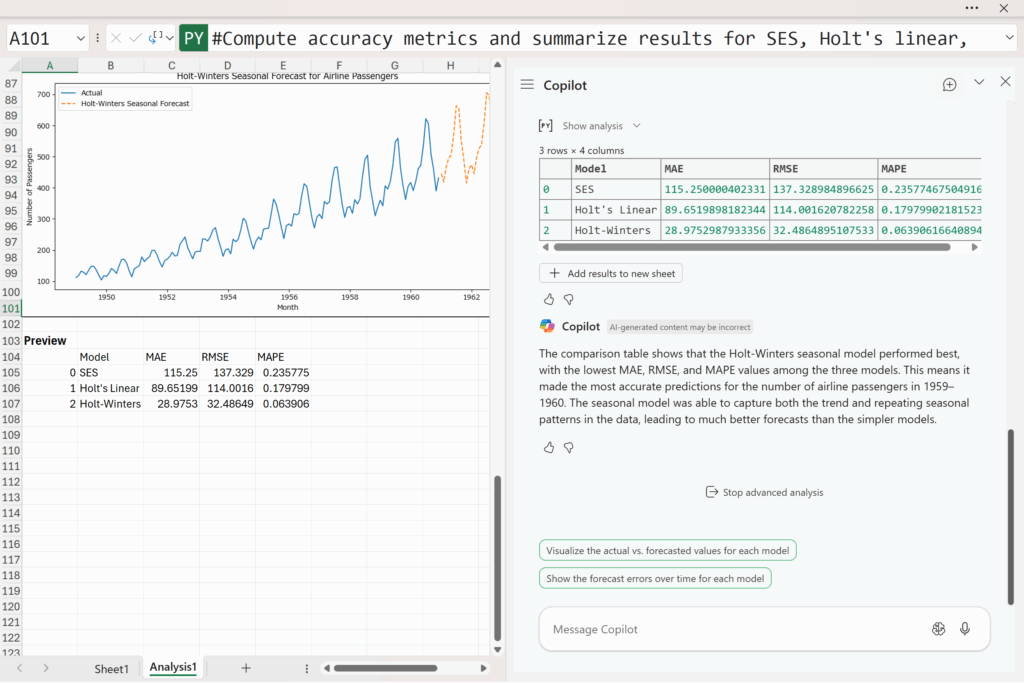Dislike the results table with thumbs down
Viewport: 1024px width, 683px height.
coord(569,299)
